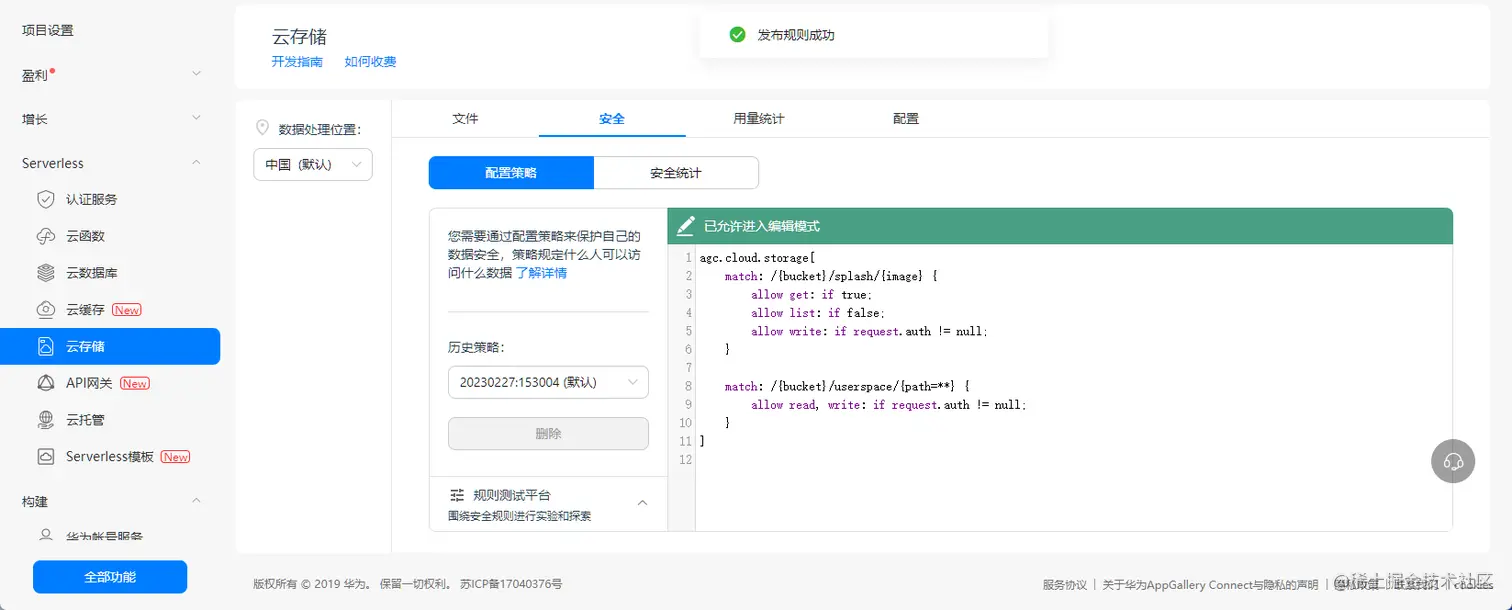This screenshot has width=1512, height=610.
Task: Click the 'agc.cloud.storage[' line
Action: (x=758, y=258)
